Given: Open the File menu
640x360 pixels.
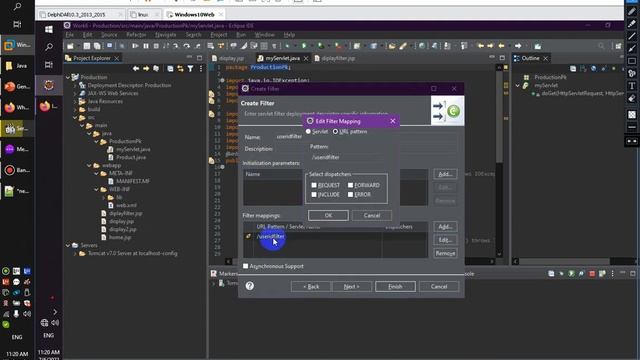Looking at the screenshot, I should 70,35.
